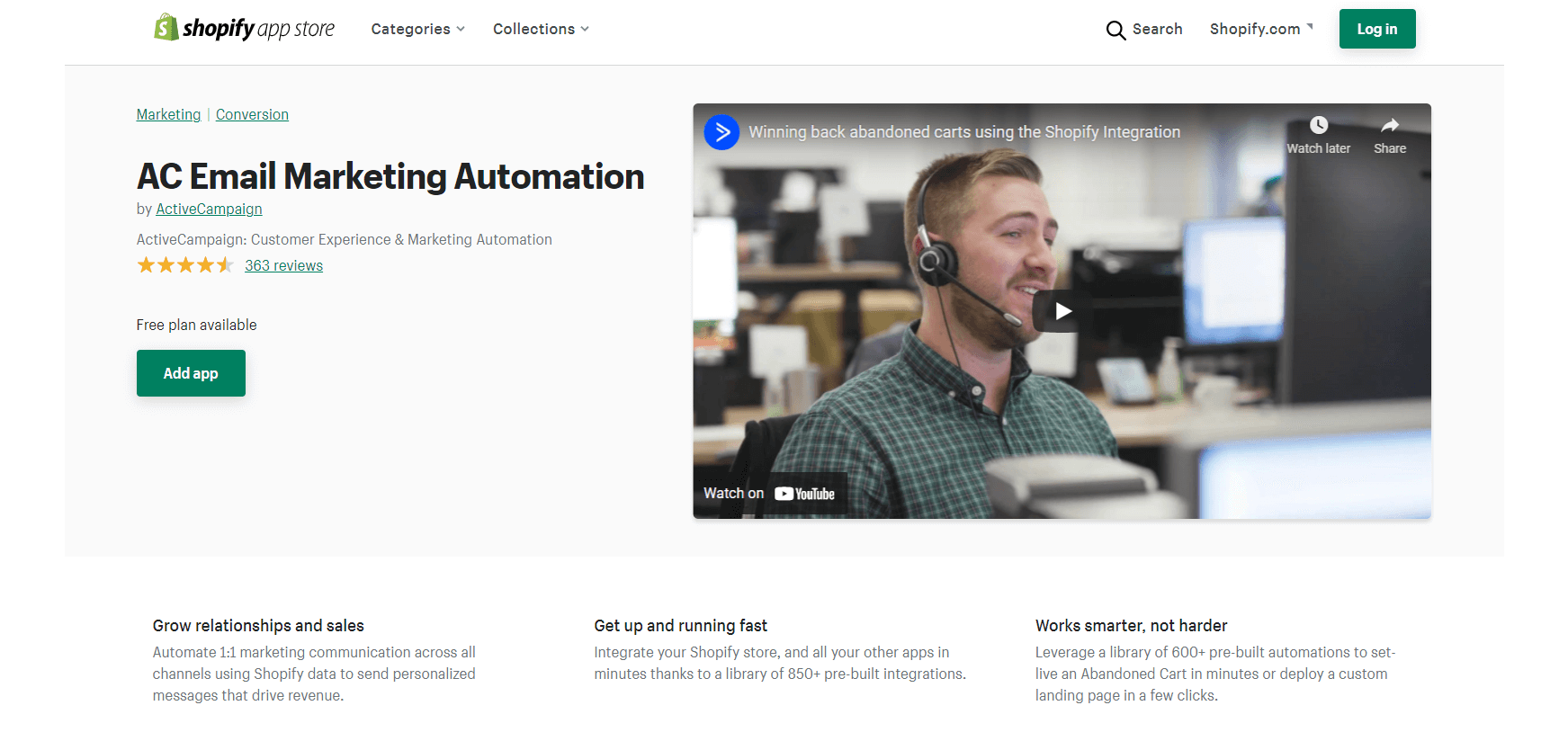Click the magnifying glass search icon
Screen dimensions: 1568x750
click(x=1116, y=30)
